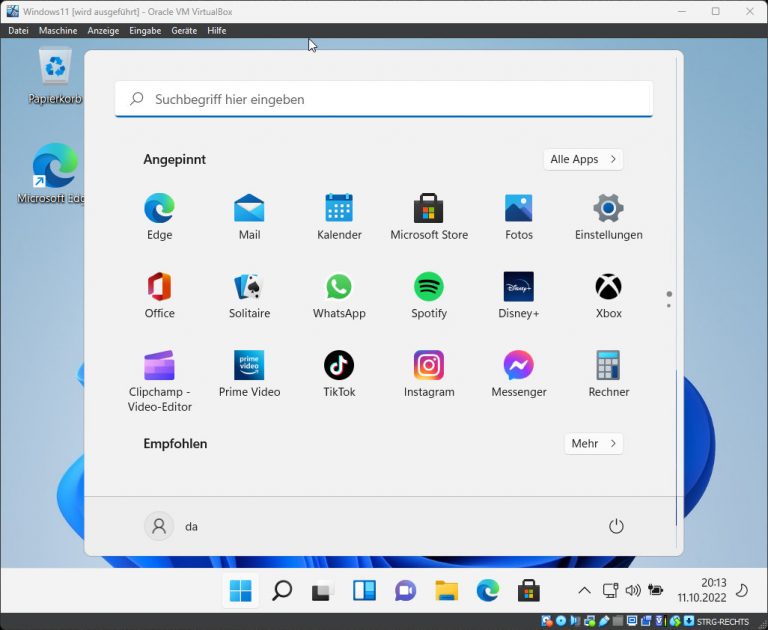The width and height of the screenshot is (768, 630).
Task: Launch Instagram from pinned apps
Action: click(429, 374)
